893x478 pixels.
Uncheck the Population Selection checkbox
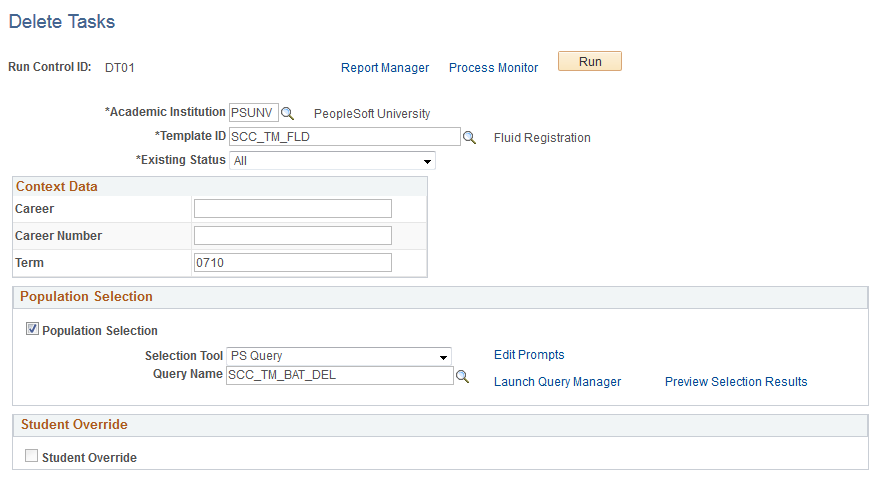coord(32,329)
